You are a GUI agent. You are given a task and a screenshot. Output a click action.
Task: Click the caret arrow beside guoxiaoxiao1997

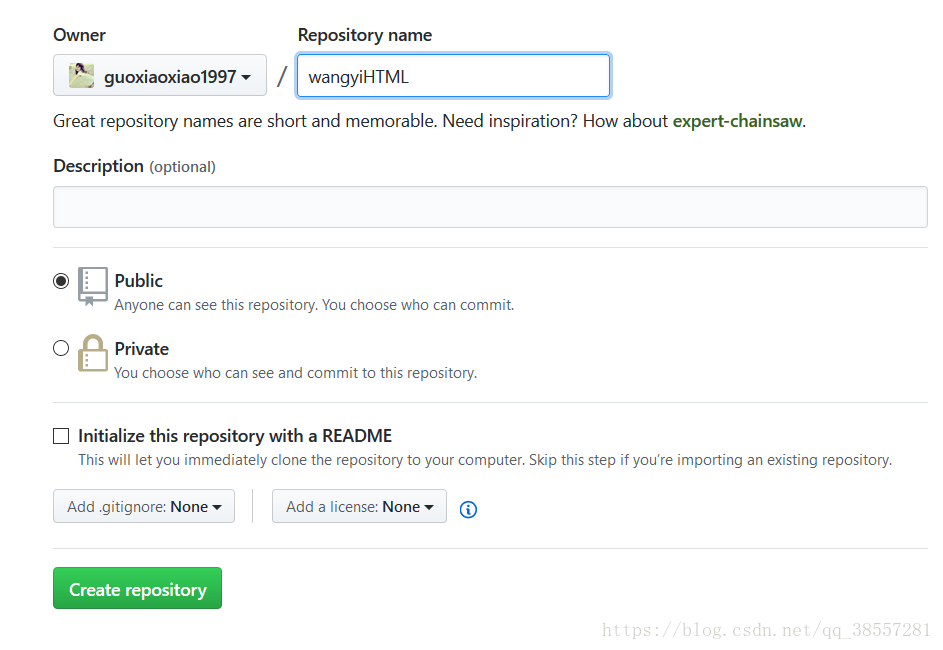click(246, 77)
